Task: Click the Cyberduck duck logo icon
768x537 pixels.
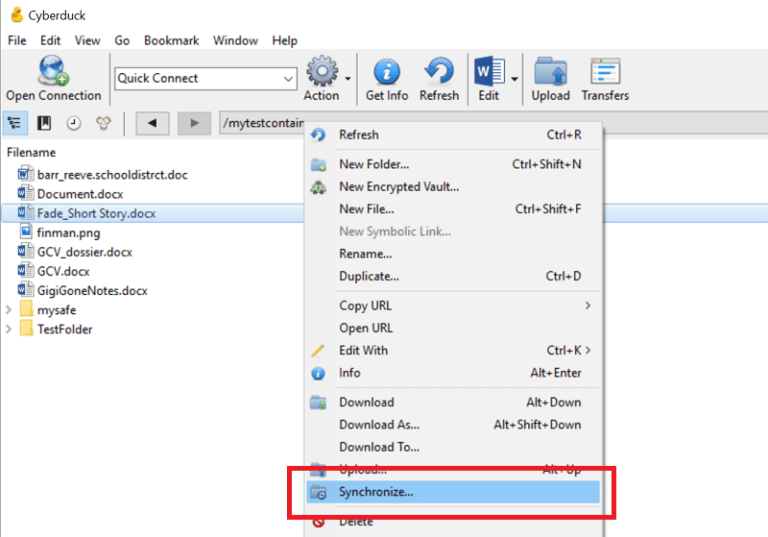Action: click(17, 15)
